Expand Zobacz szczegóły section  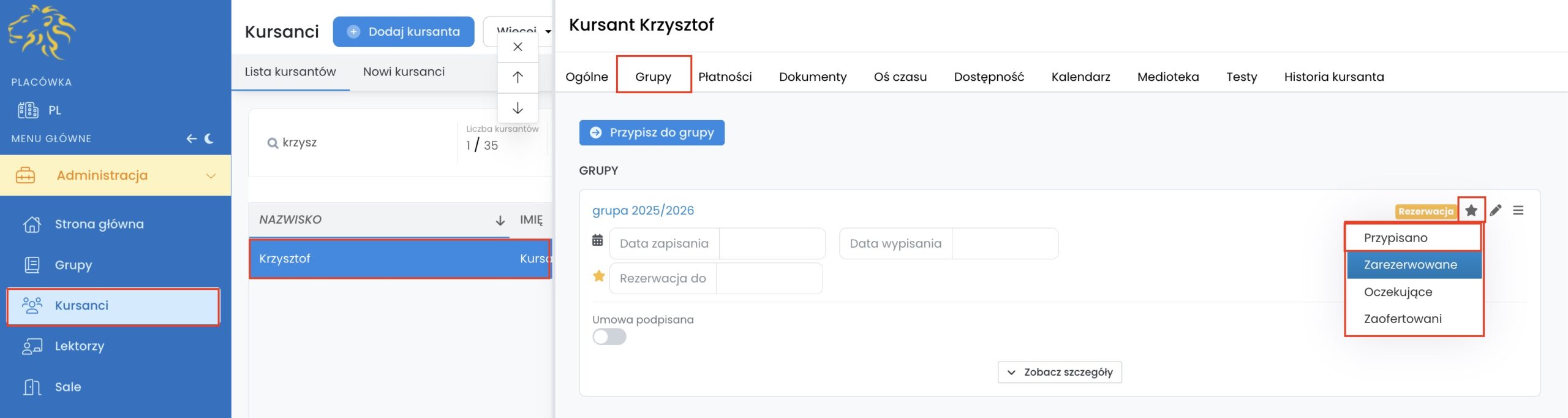(x=1060, y=373)
